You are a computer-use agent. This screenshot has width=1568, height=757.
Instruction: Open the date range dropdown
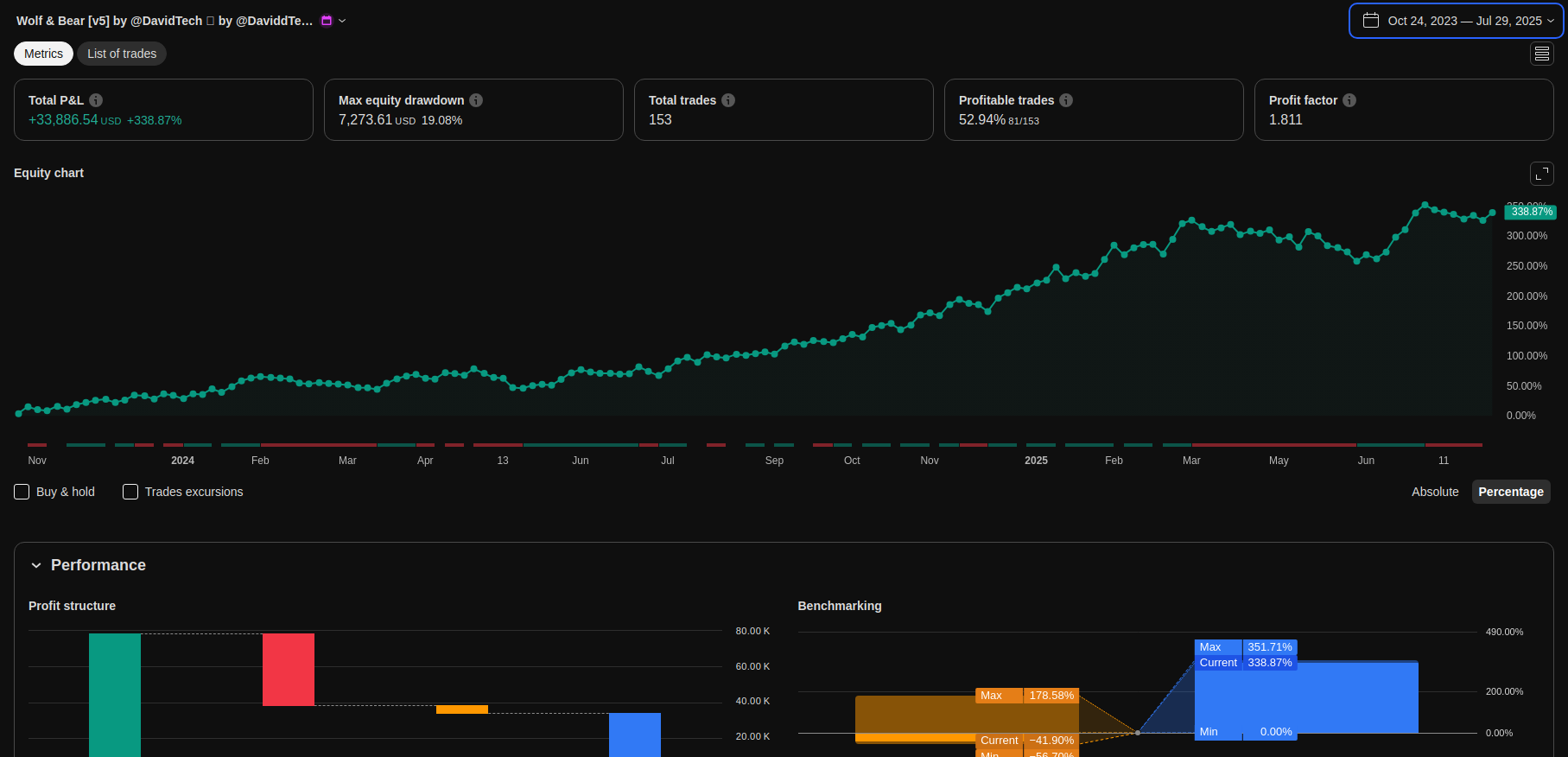click(1457, 21)
